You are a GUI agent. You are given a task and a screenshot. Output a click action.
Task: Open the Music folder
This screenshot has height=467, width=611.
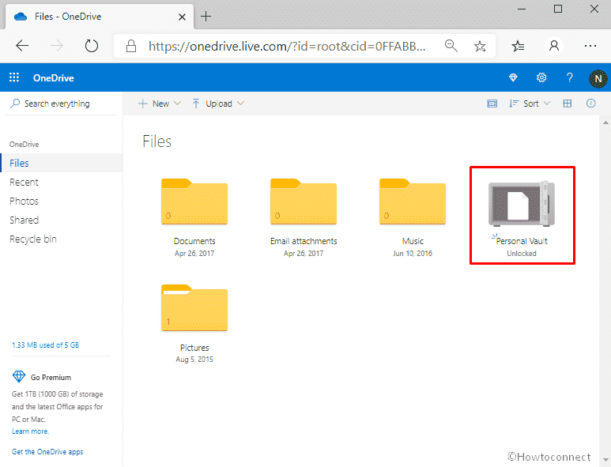[413, 202]
